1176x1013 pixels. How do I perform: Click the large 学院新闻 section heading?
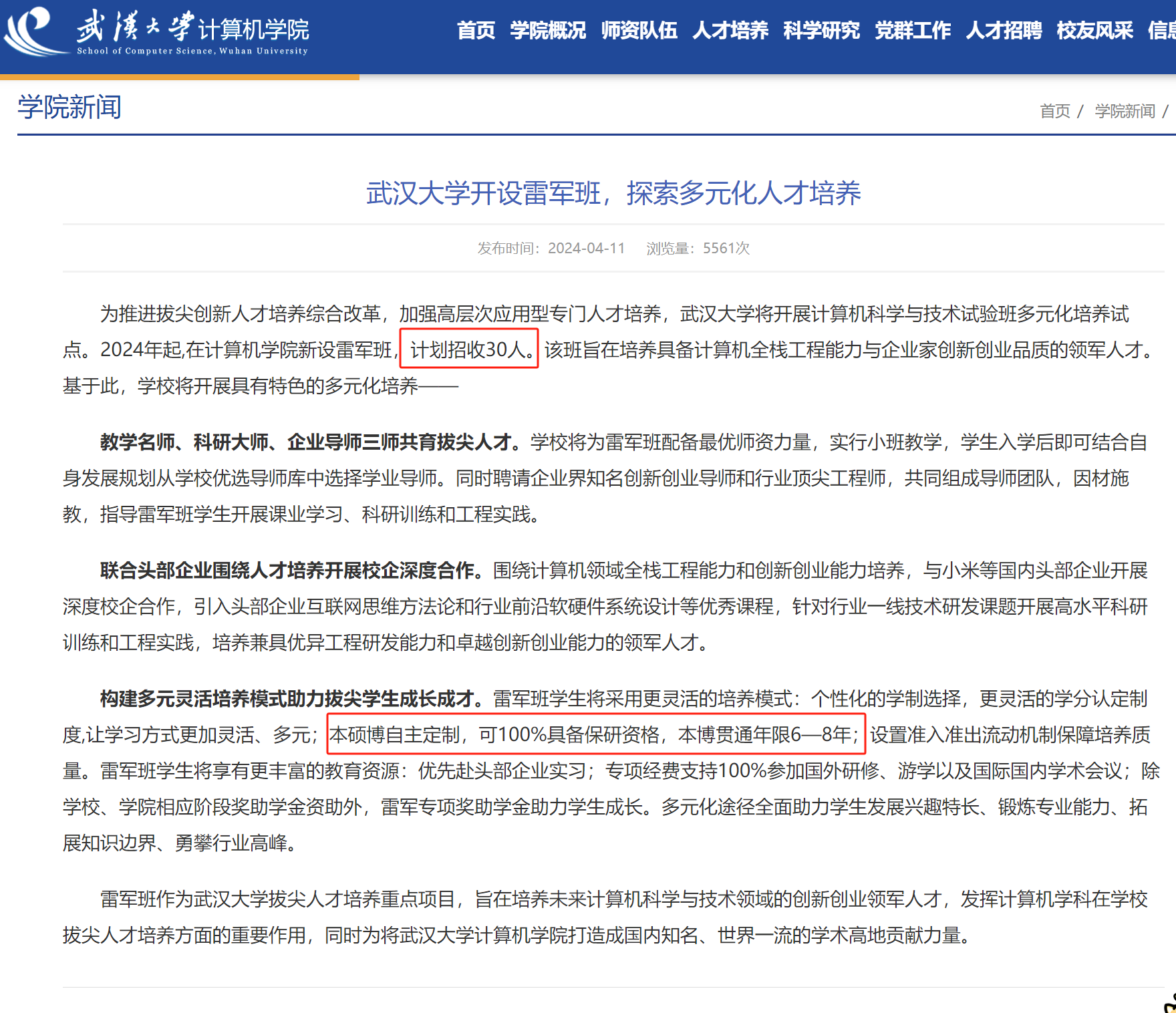coord(69,108)
